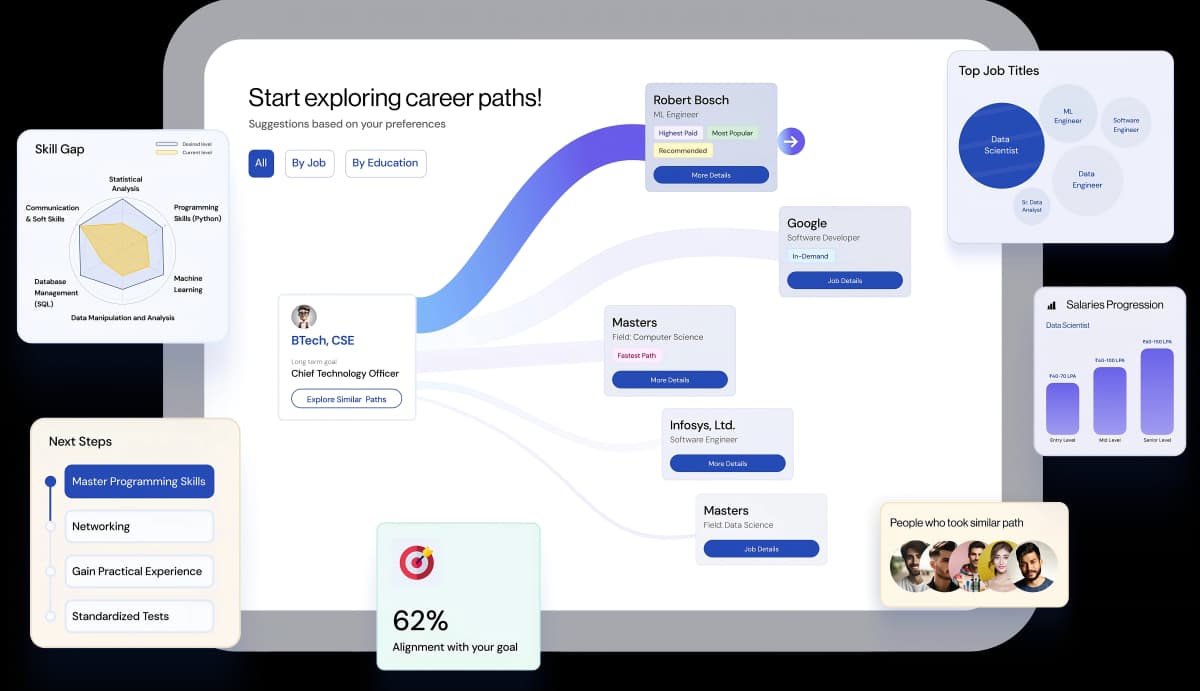Click the Sr. Data Analyst bubble
1200x691 pixels.
[x=1031, y=205]
